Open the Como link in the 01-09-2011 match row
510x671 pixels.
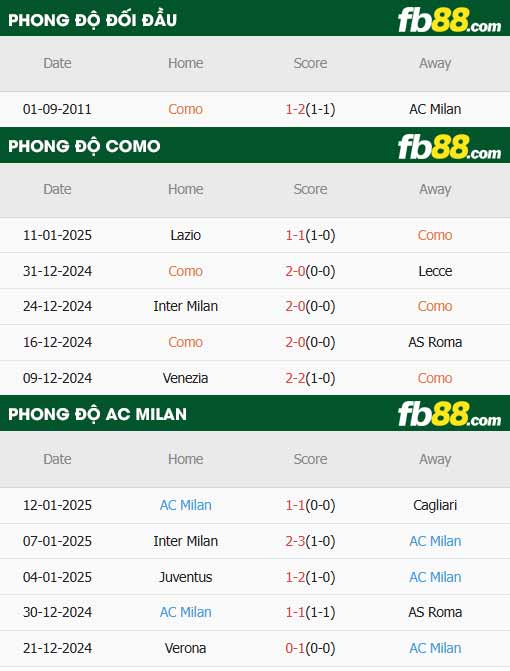tap(185, 109)
